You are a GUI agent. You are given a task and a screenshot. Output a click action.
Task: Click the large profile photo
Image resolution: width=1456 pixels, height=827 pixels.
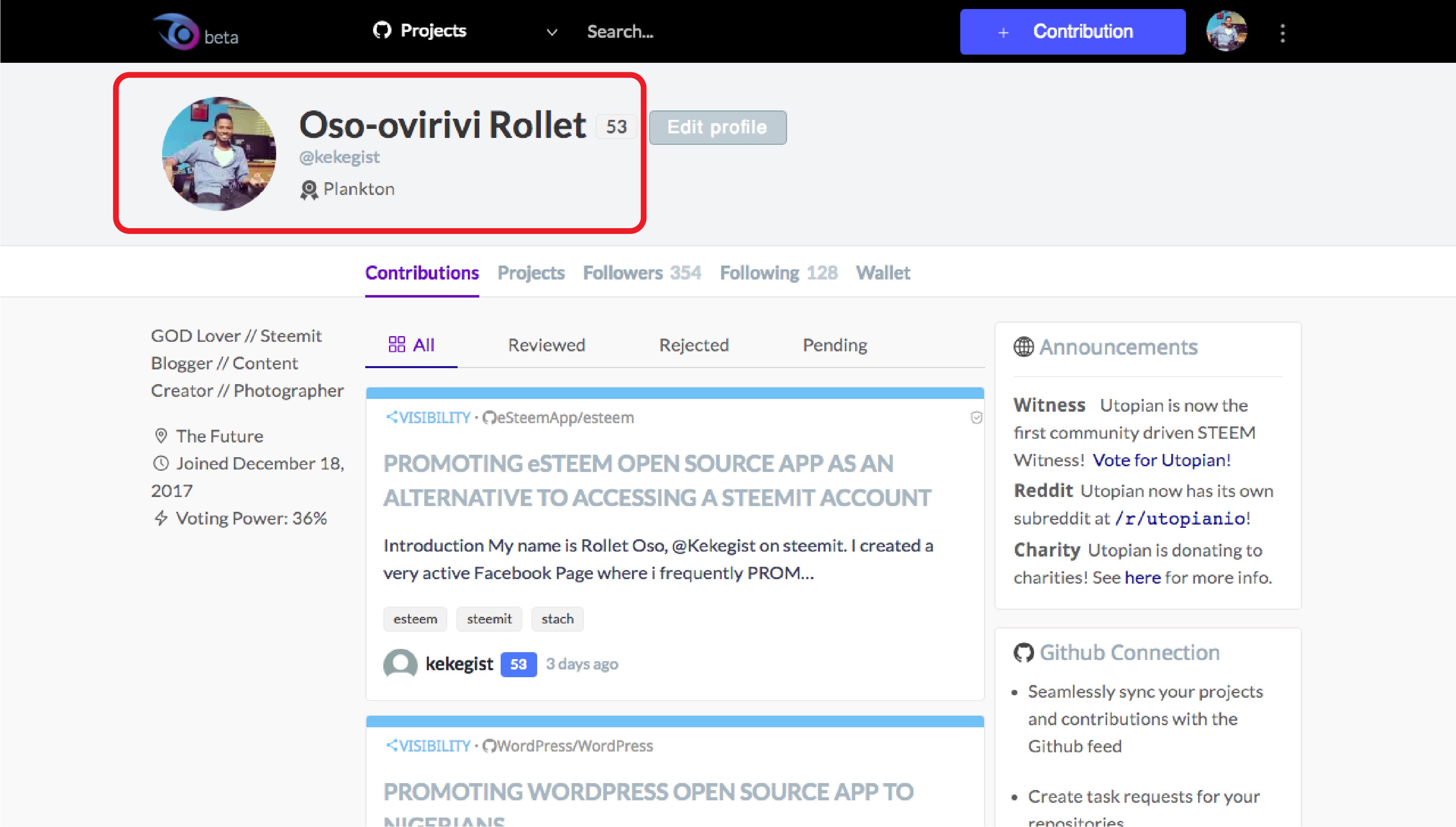[x=219, y=153]
